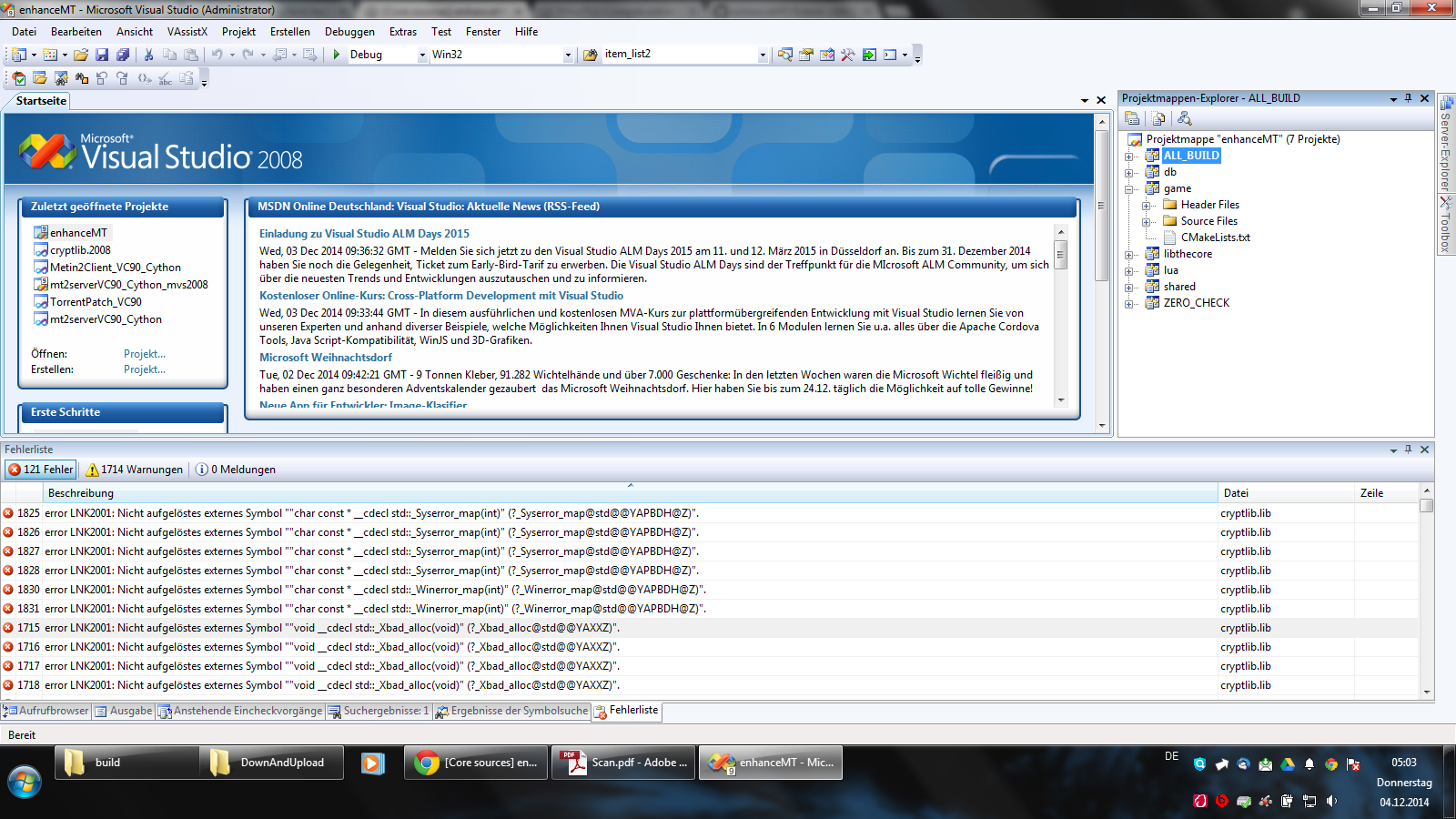Open the Debuggen menu
This screenshot has width=1456, height=819.
[349, 32]
